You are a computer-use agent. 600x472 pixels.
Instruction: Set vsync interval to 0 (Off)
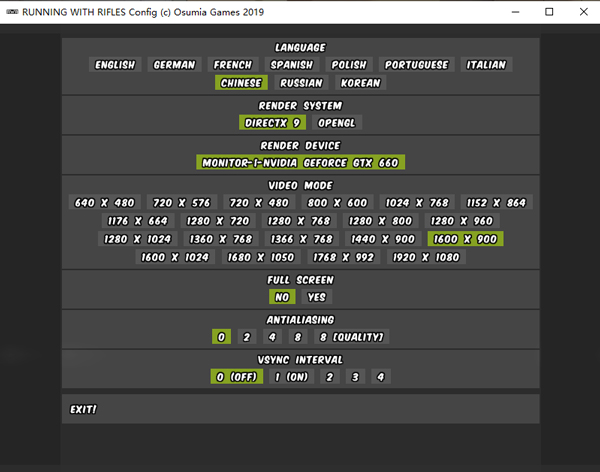pos(236,377)
